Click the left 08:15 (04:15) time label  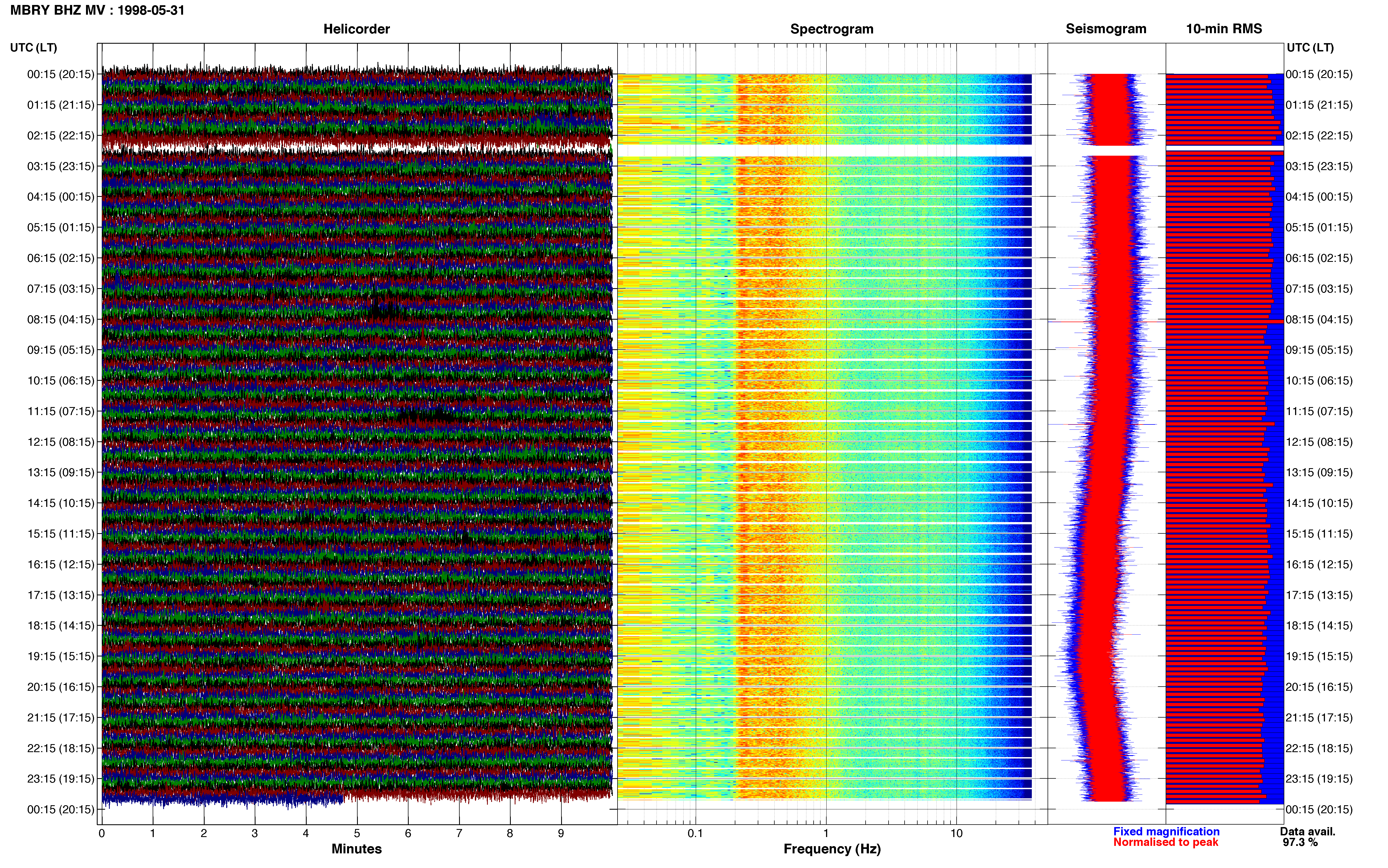pyautogui.click(x=61, y=319)
